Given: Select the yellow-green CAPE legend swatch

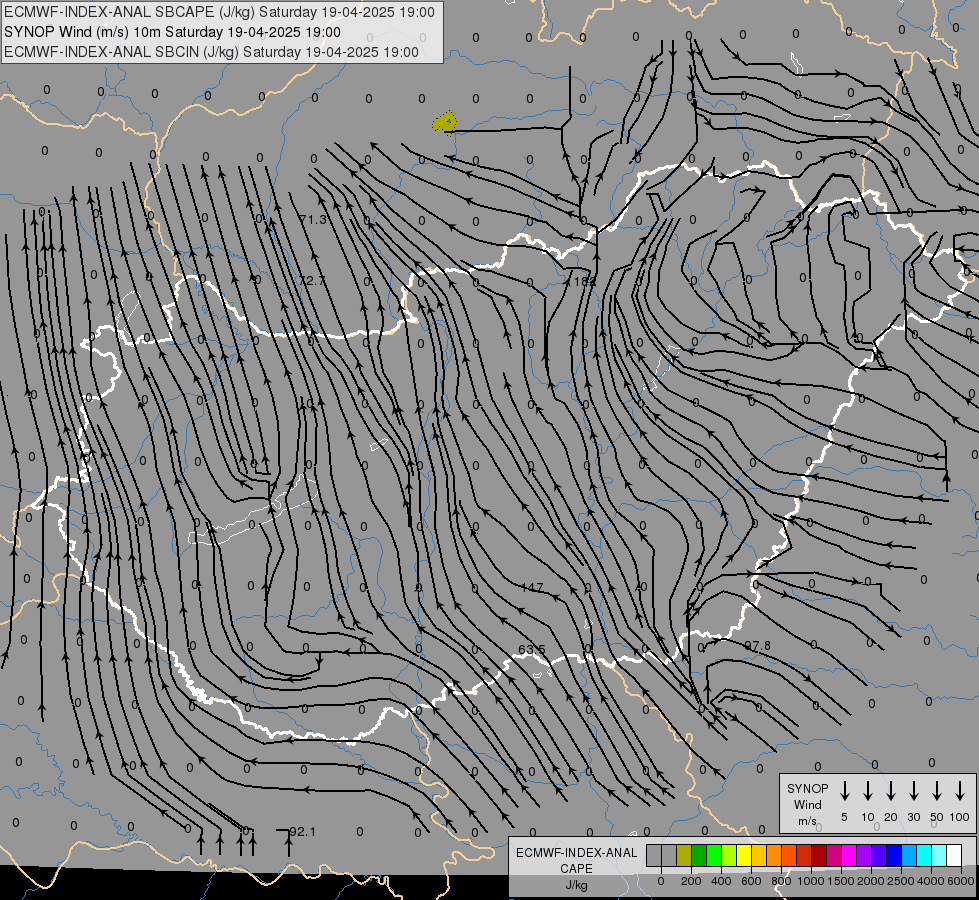Looking at the screenshot, I should tap(729, 855).
